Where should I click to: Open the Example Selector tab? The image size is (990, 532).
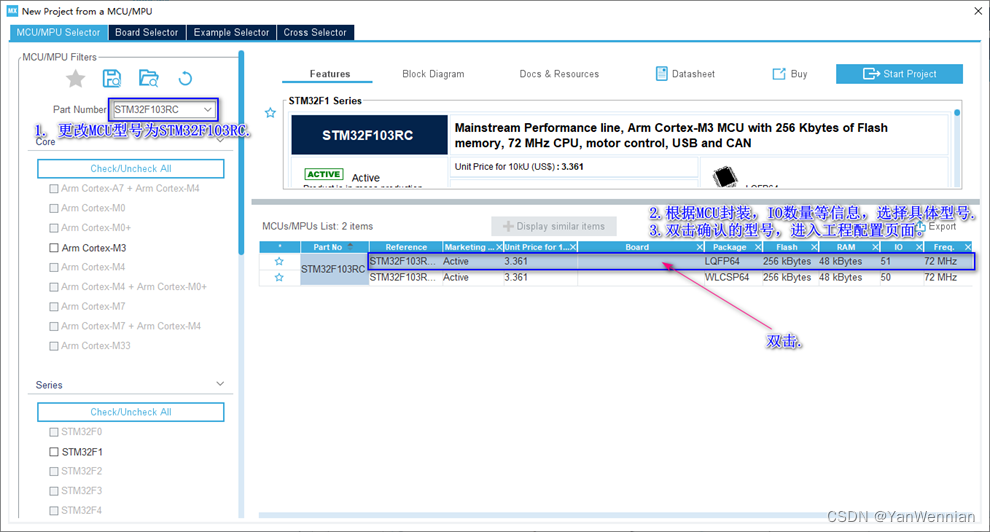click(x=231, y=32)
